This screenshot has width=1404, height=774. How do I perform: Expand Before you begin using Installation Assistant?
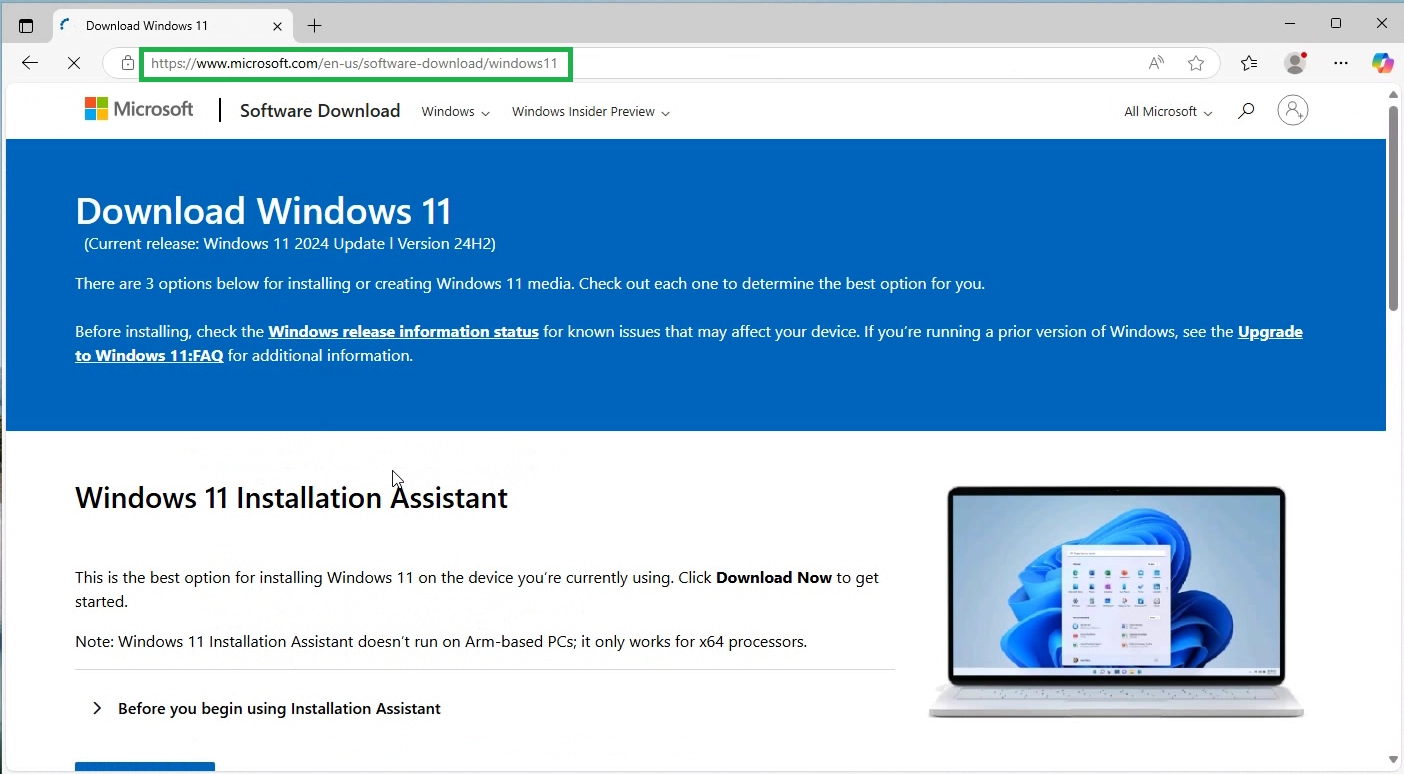pos(267,708)
